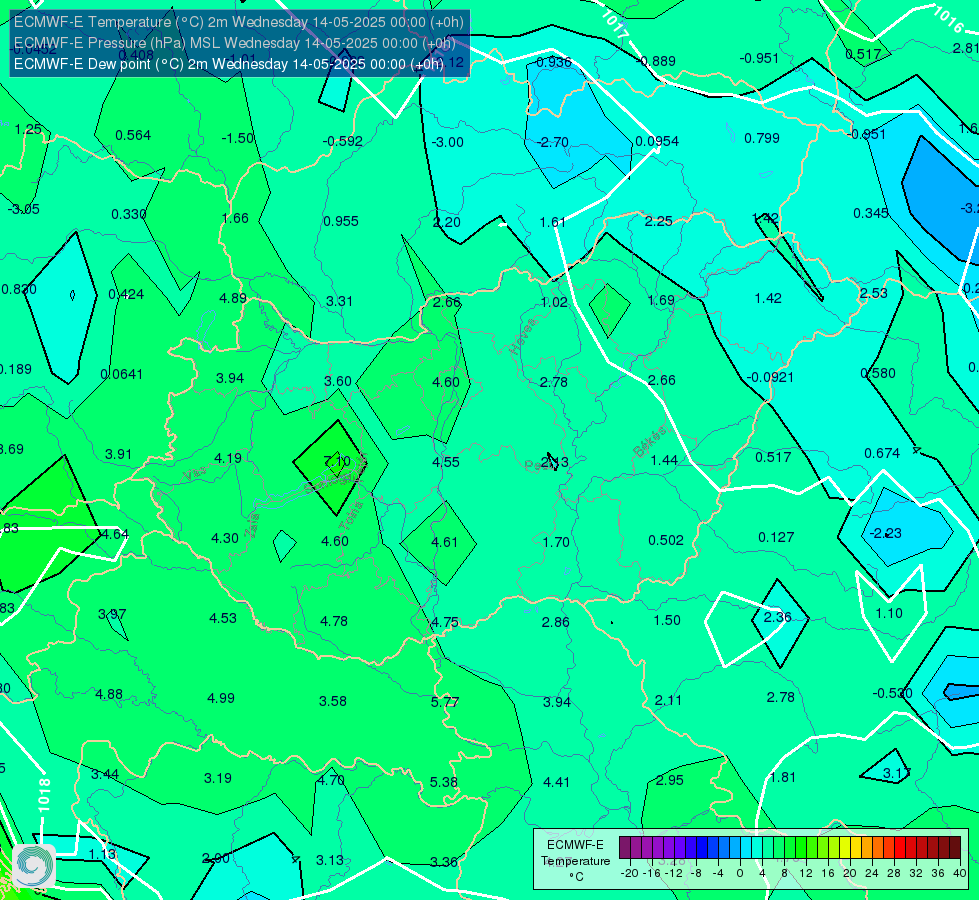Select the ECMWF-E Pressure MSL layer title
The image size is (979, 900).
[235, 43]
